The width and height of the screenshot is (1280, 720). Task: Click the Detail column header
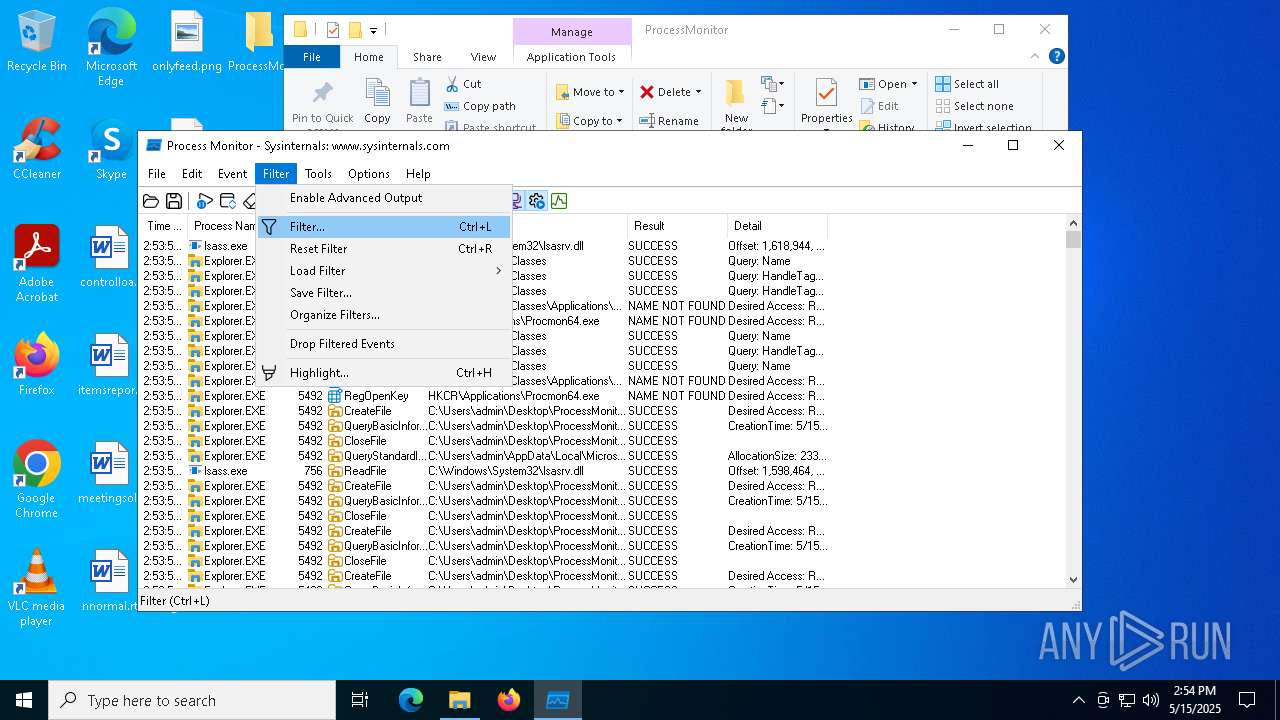click(777, 226)
